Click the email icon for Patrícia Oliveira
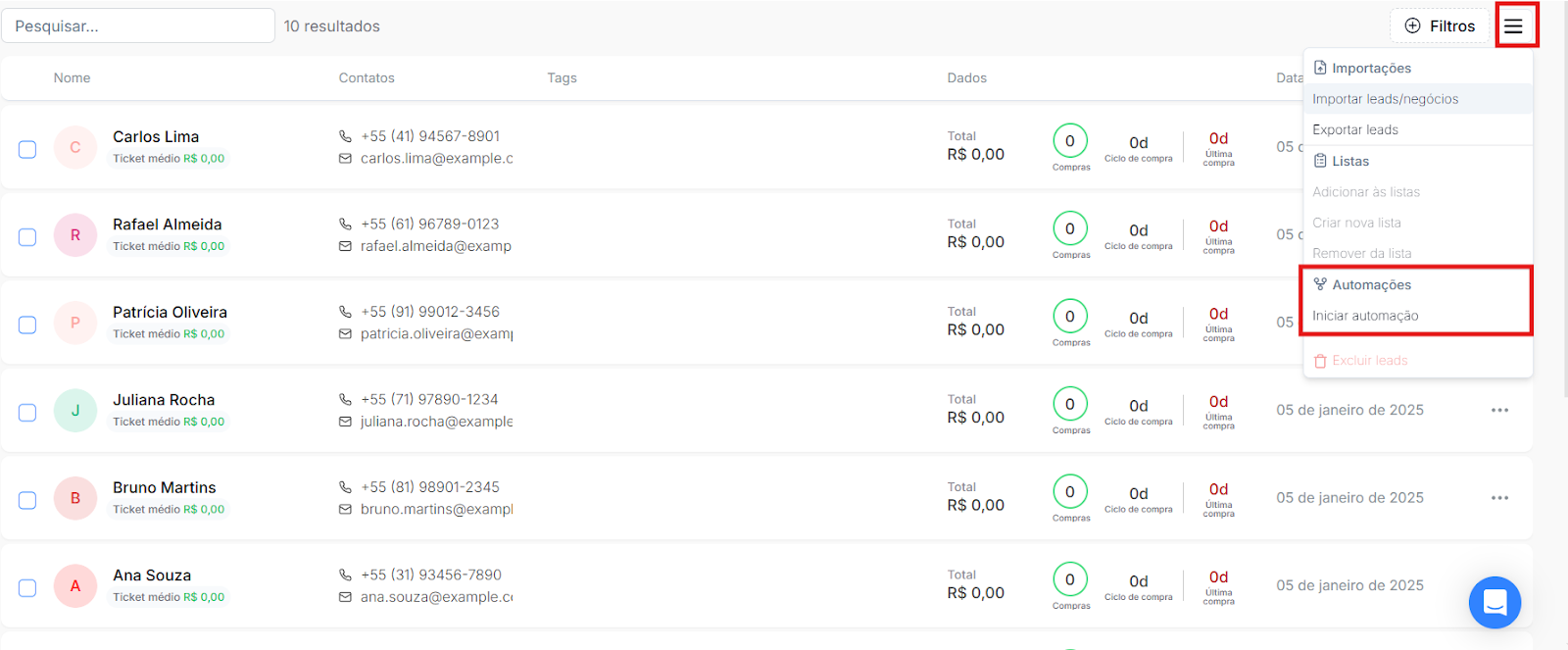 345,334
